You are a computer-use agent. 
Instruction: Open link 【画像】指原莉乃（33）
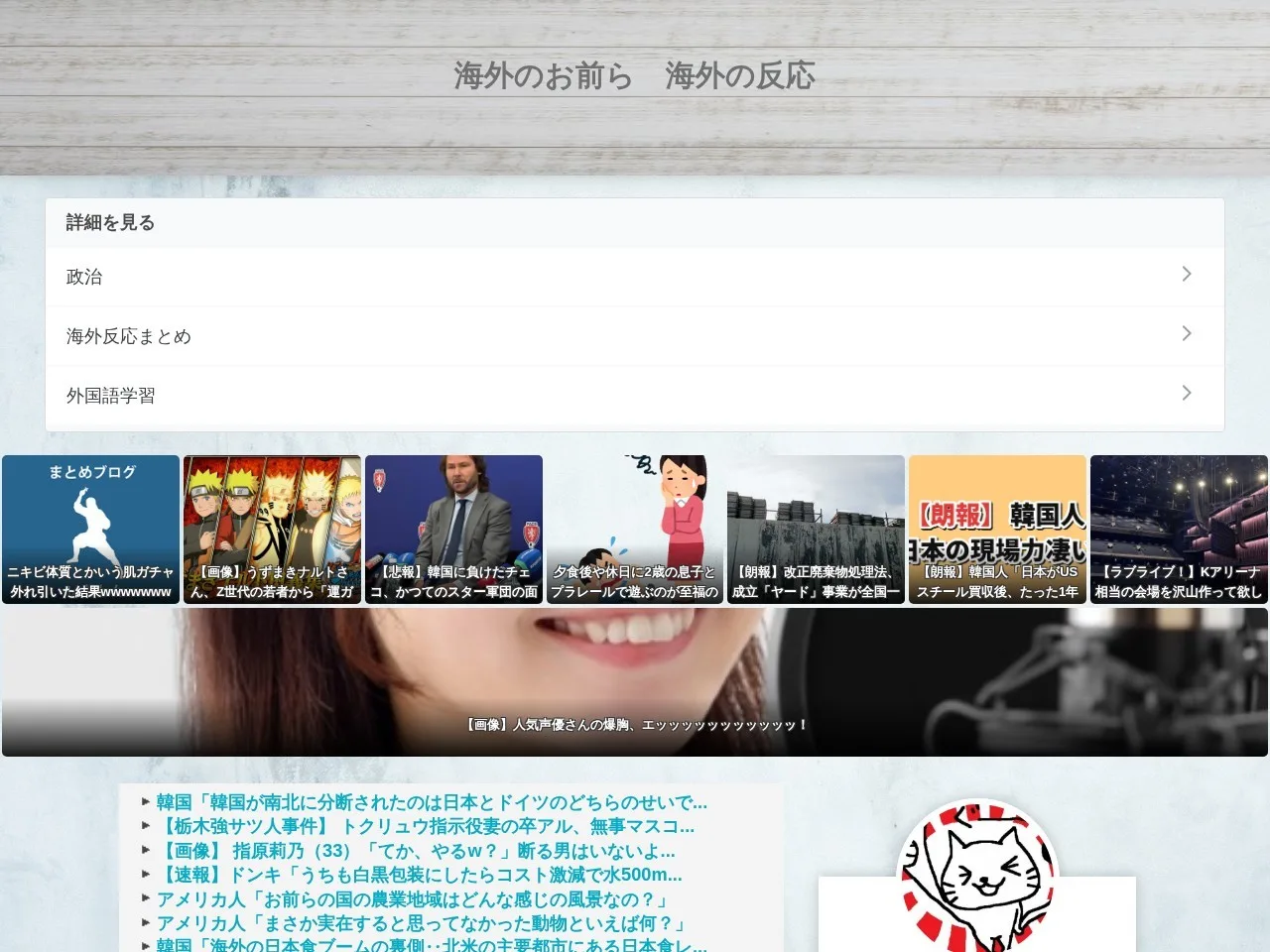point(416,851)
